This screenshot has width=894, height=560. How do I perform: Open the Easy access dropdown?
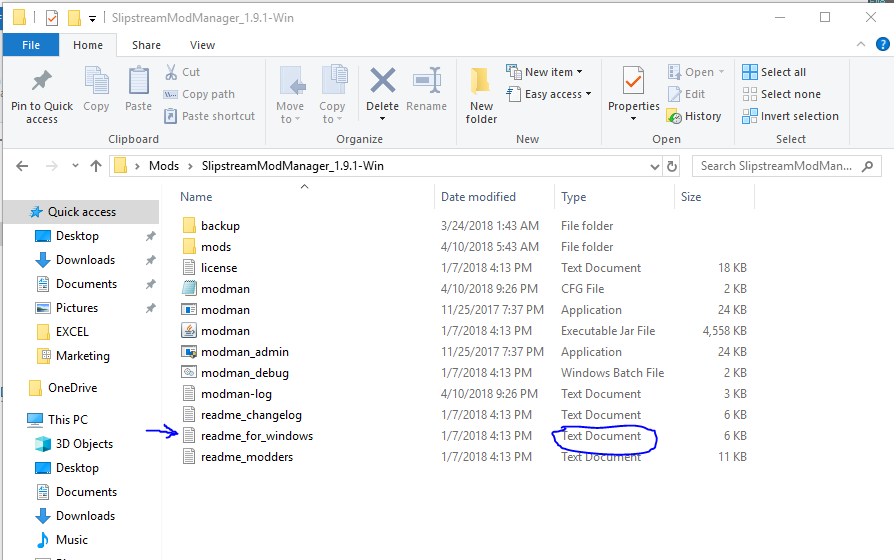(549, 94)
